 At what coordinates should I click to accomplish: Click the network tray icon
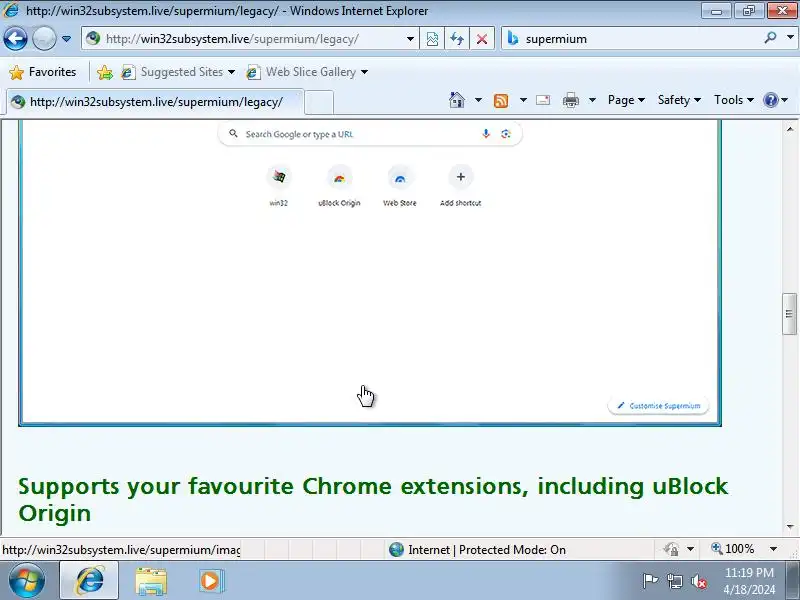[x=674, y=581]
